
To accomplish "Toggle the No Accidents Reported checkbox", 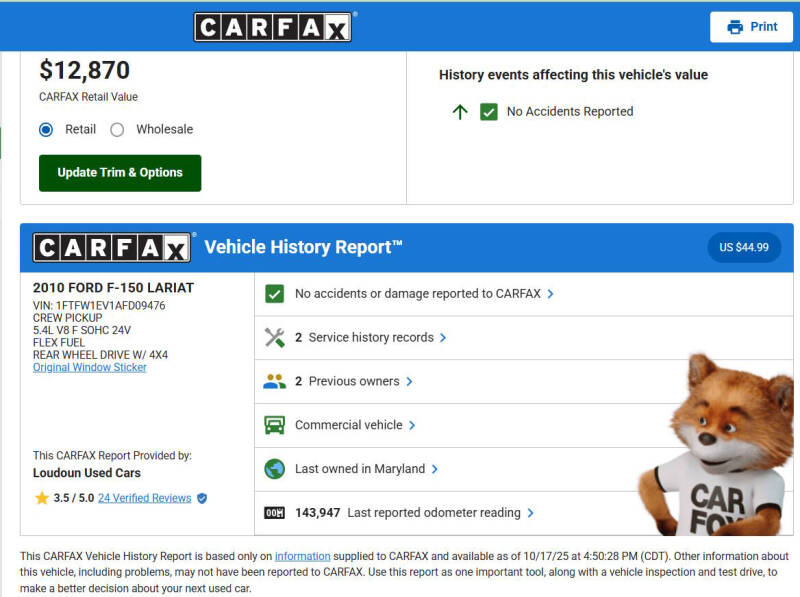I will pos(488,112).
